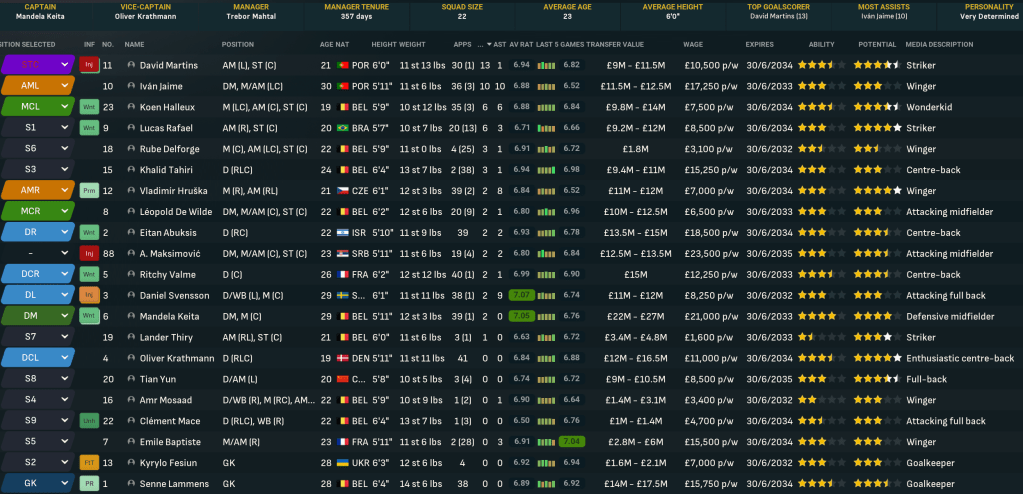Click the FtT icon next to Kyrylo Fesiun
Image resolution: width=1023 pixels, height=494 pixels.
(89, 463)
